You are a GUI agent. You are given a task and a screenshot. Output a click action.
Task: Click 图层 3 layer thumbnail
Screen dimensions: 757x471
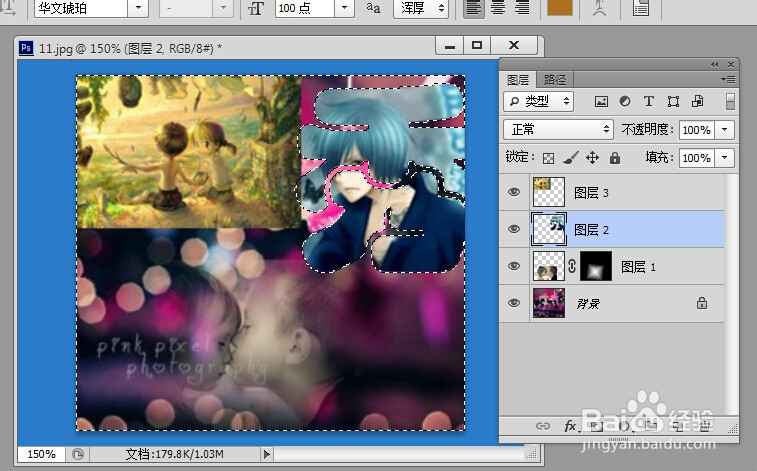point(548,192)
